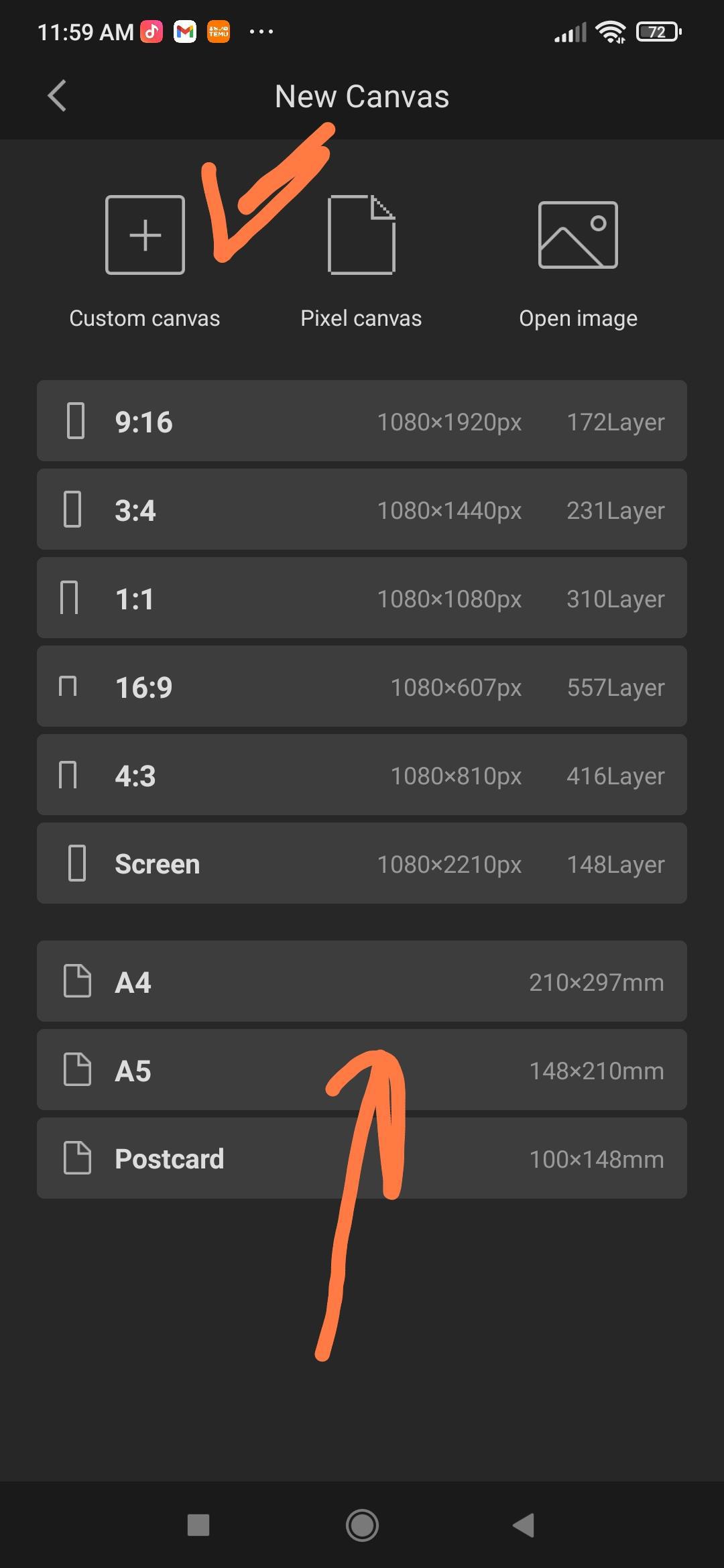Pick the 16:9 canvas size

(x=362, y=686)
